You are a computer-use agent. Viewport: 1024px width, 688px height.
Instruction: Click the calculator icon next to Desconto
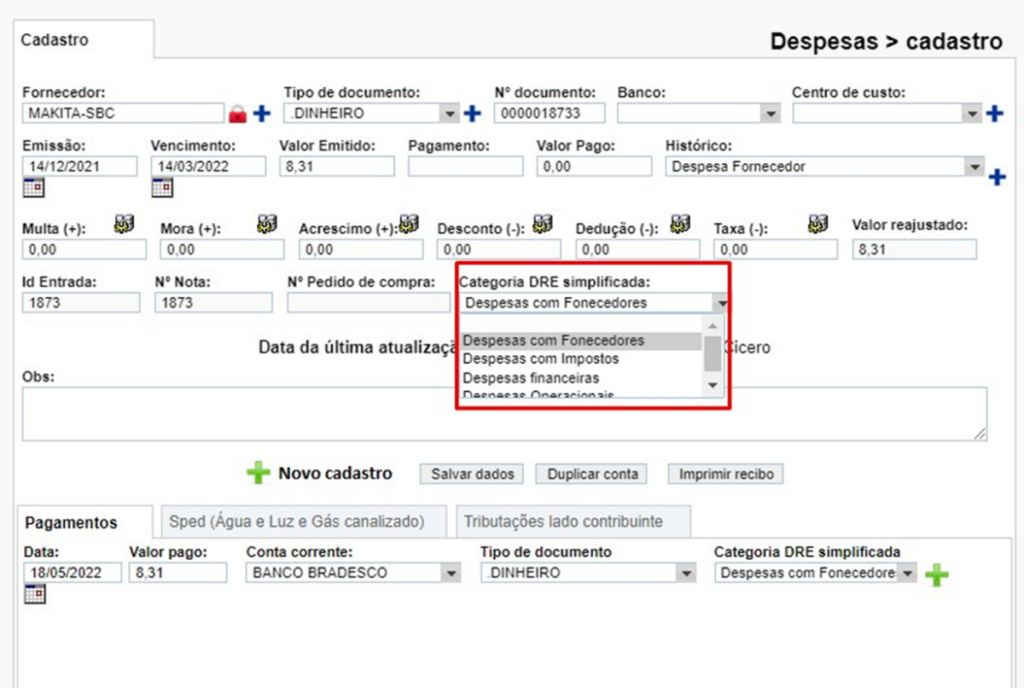pyautogui.click(x=543, y=225)
